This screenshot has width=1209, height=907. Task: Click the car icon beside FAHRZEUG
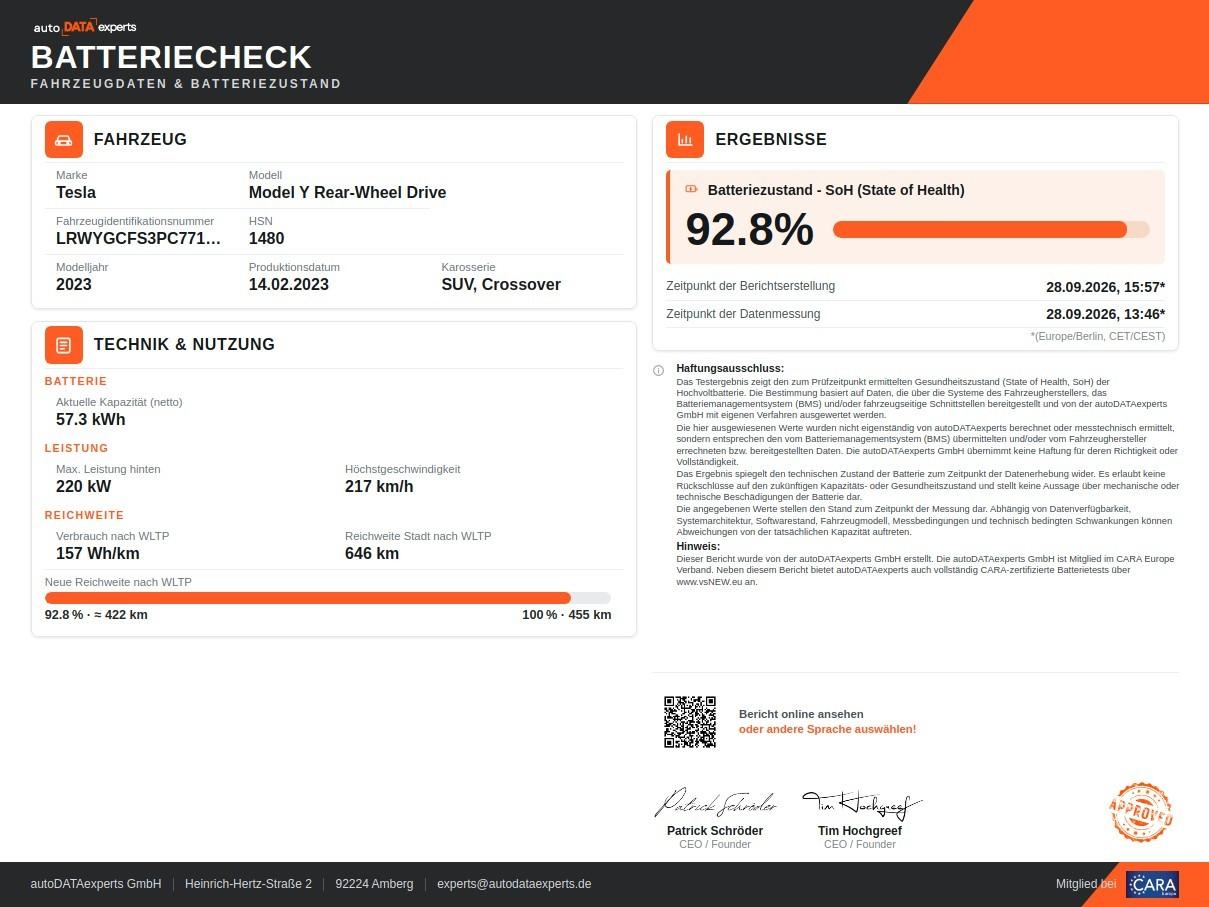(64, 140)
